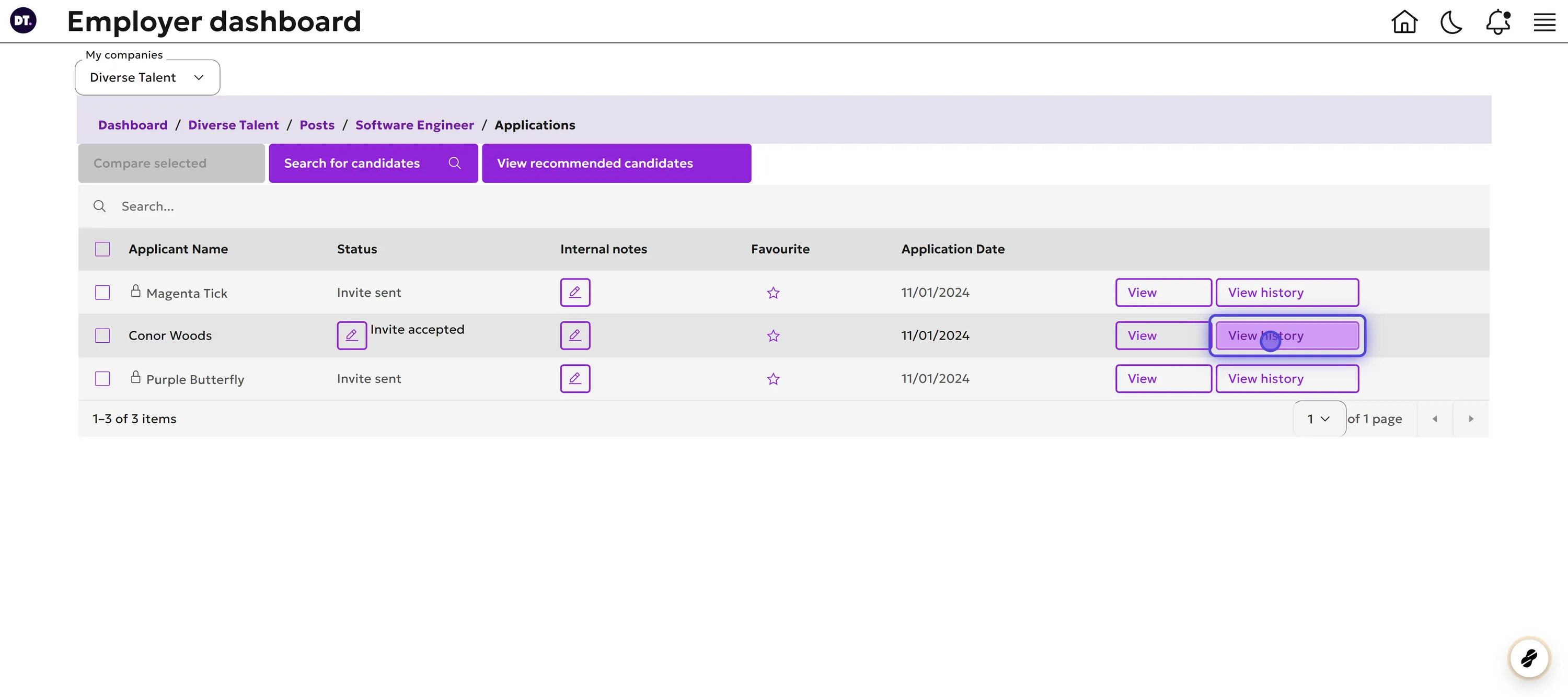Click the floating accessibility widget icon
This screenshot has height=697, width=1568.
(x=1529, y=657)
